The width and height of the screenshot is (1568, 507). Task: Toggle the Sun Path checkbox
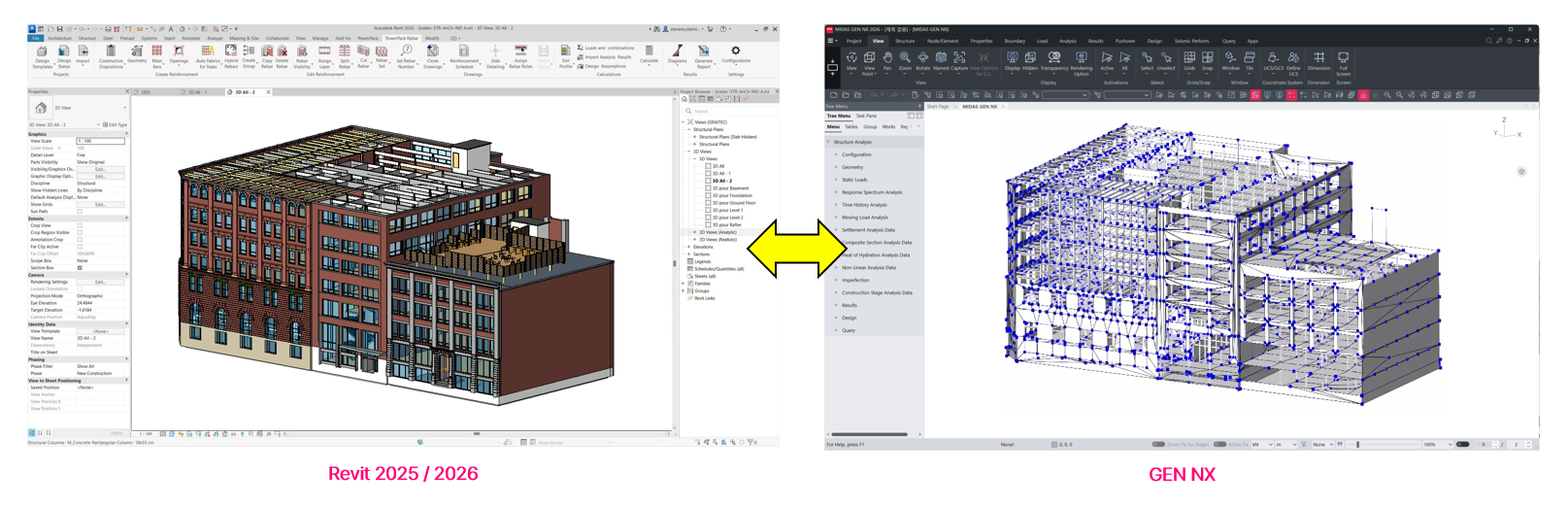(80, 212)
